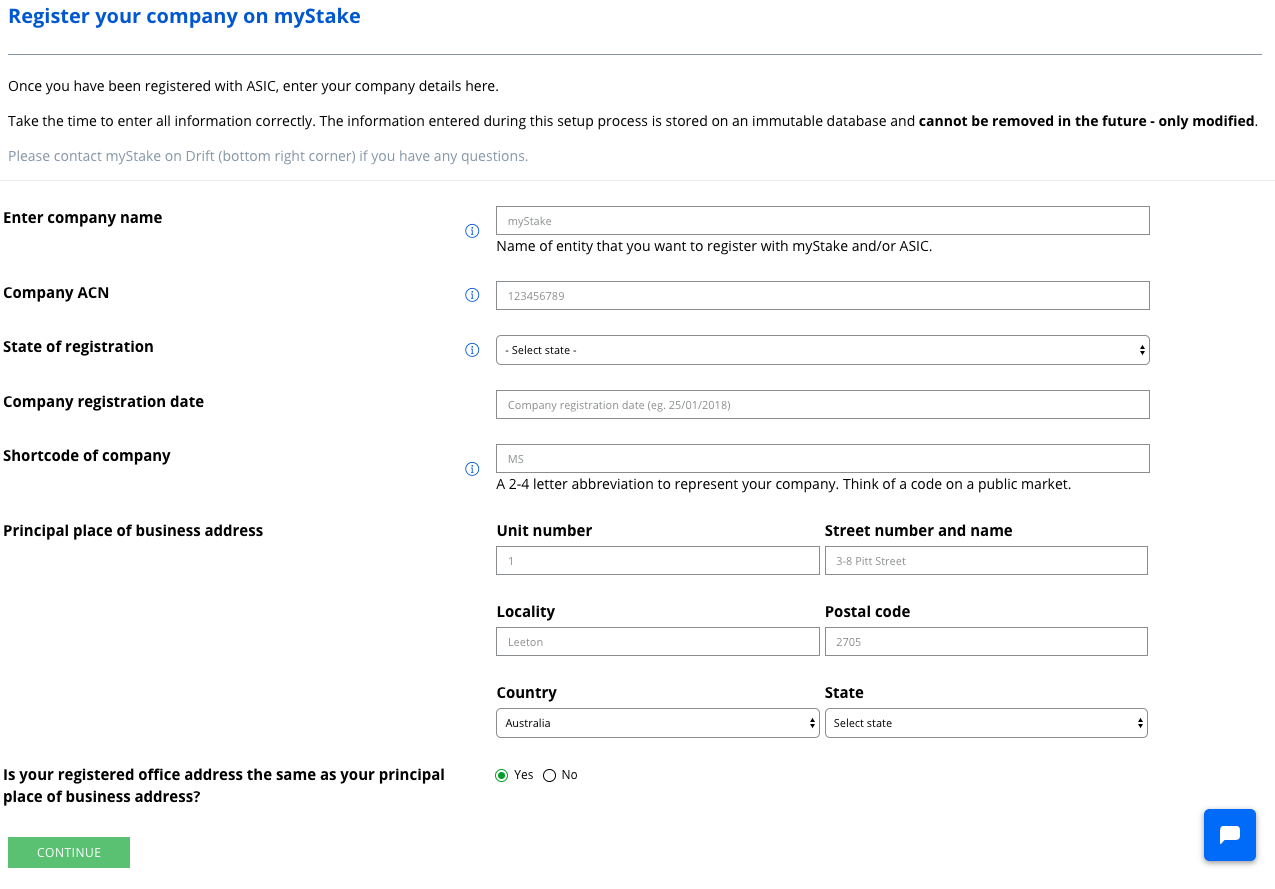Screen dimensions: 1275x889
Task: Focus the Company registration date field
Action: [822, 404]
